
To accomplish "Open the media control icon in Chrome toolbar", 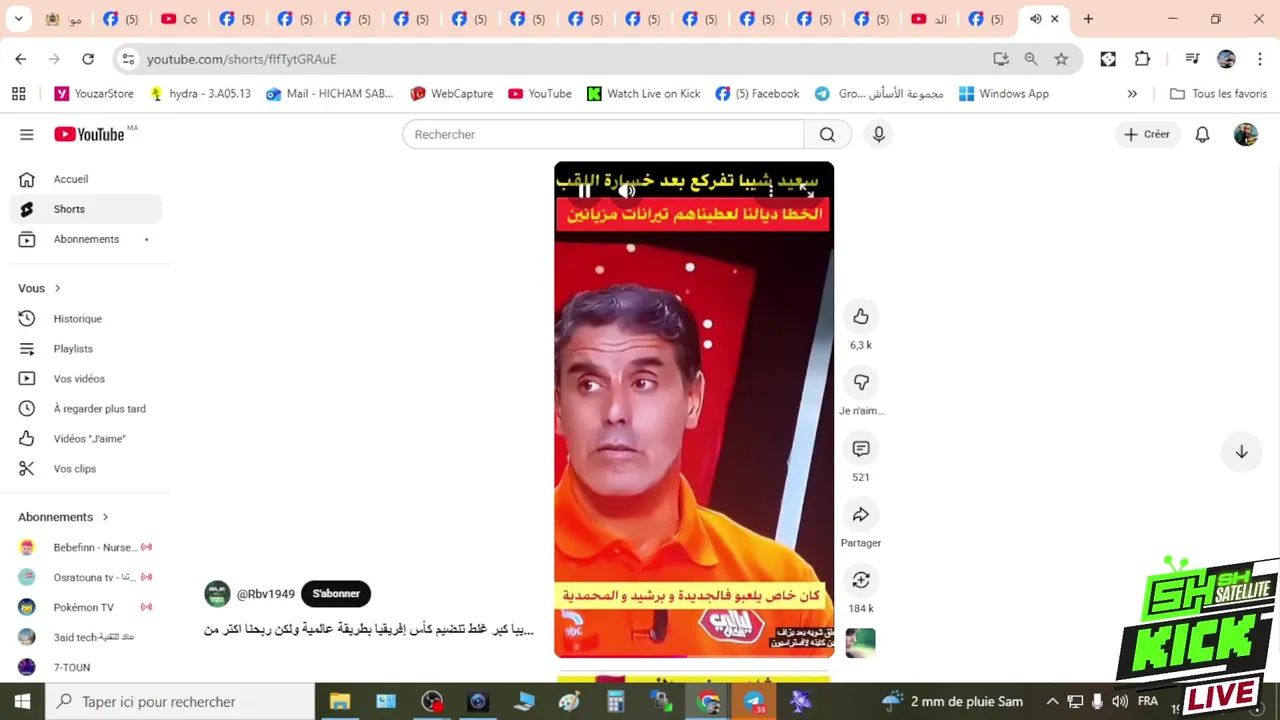I will point(1192,59).
